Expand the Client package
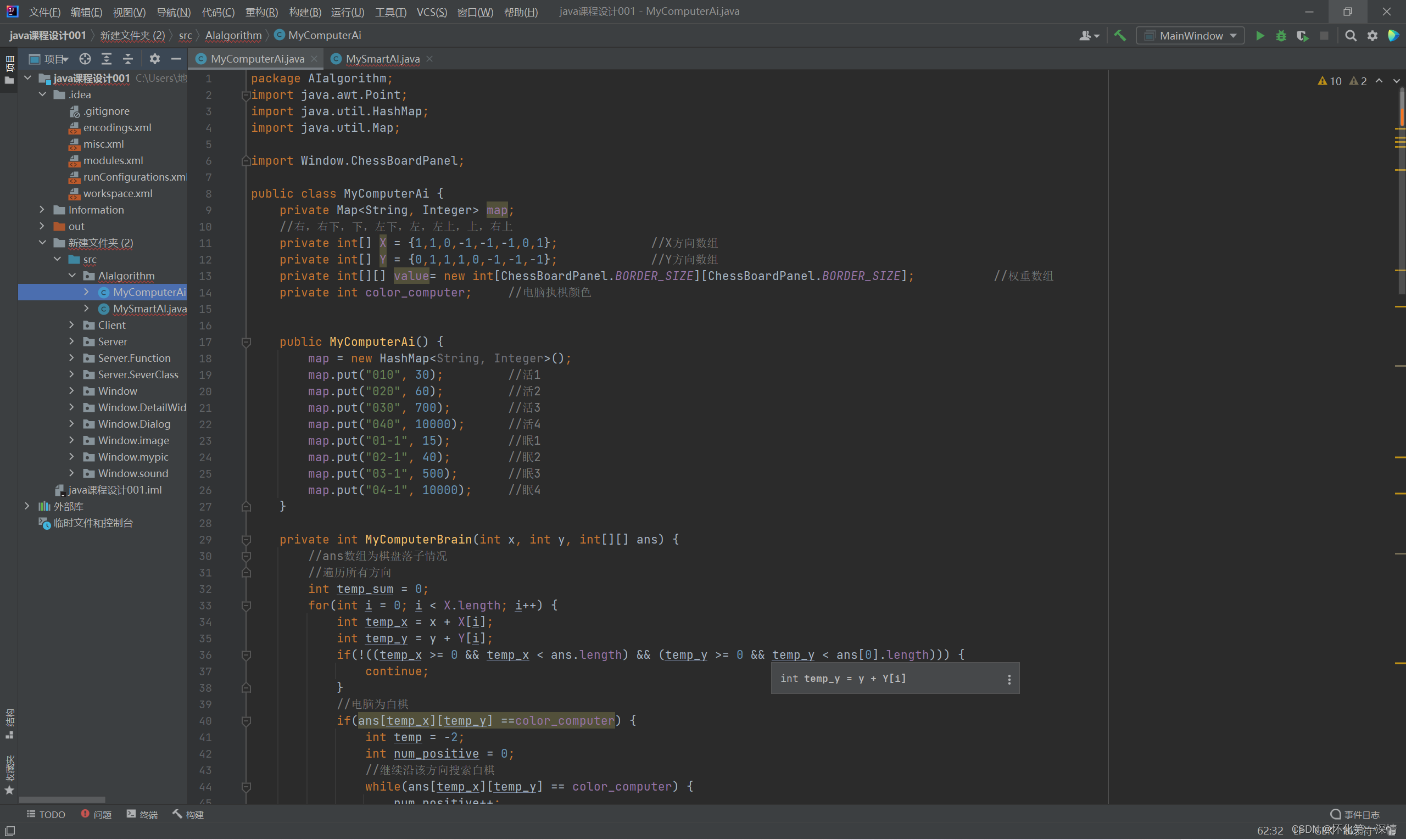This screenshot has width=1406, height=840. click(x=72, y=325)
